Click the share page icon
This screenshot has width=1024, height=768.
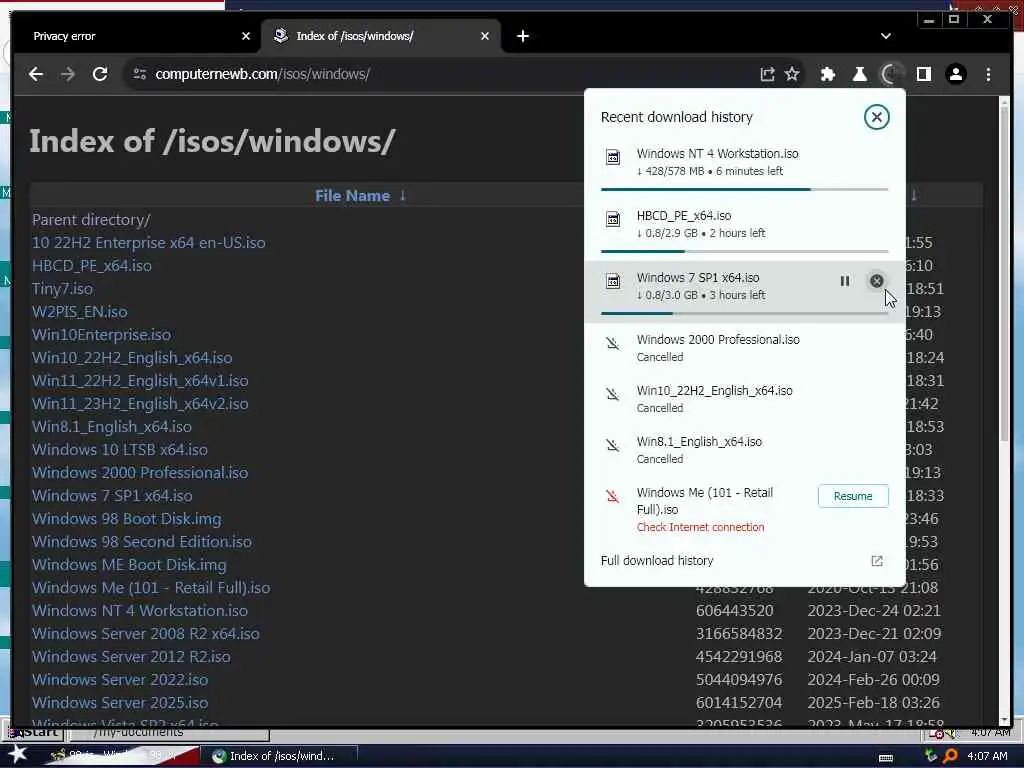(767, 74)
